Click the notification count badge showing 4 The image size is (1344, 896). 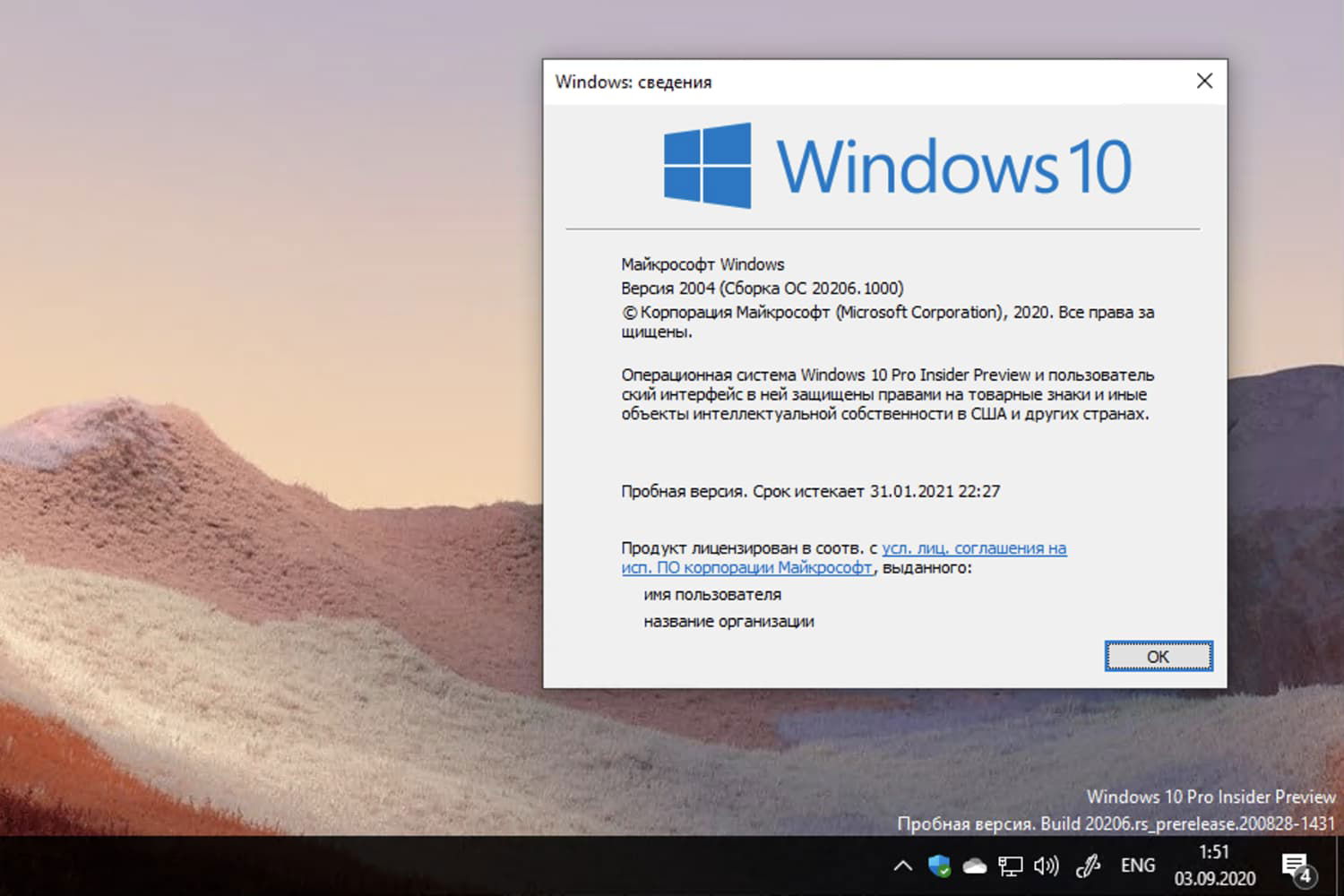coord(1305,874)
